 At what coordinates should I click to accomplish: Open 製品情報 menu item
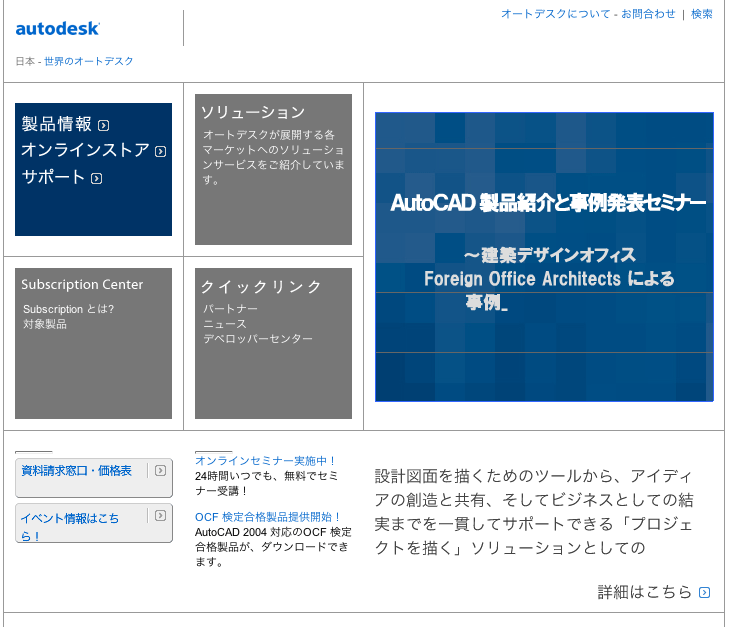pos(56,124)
